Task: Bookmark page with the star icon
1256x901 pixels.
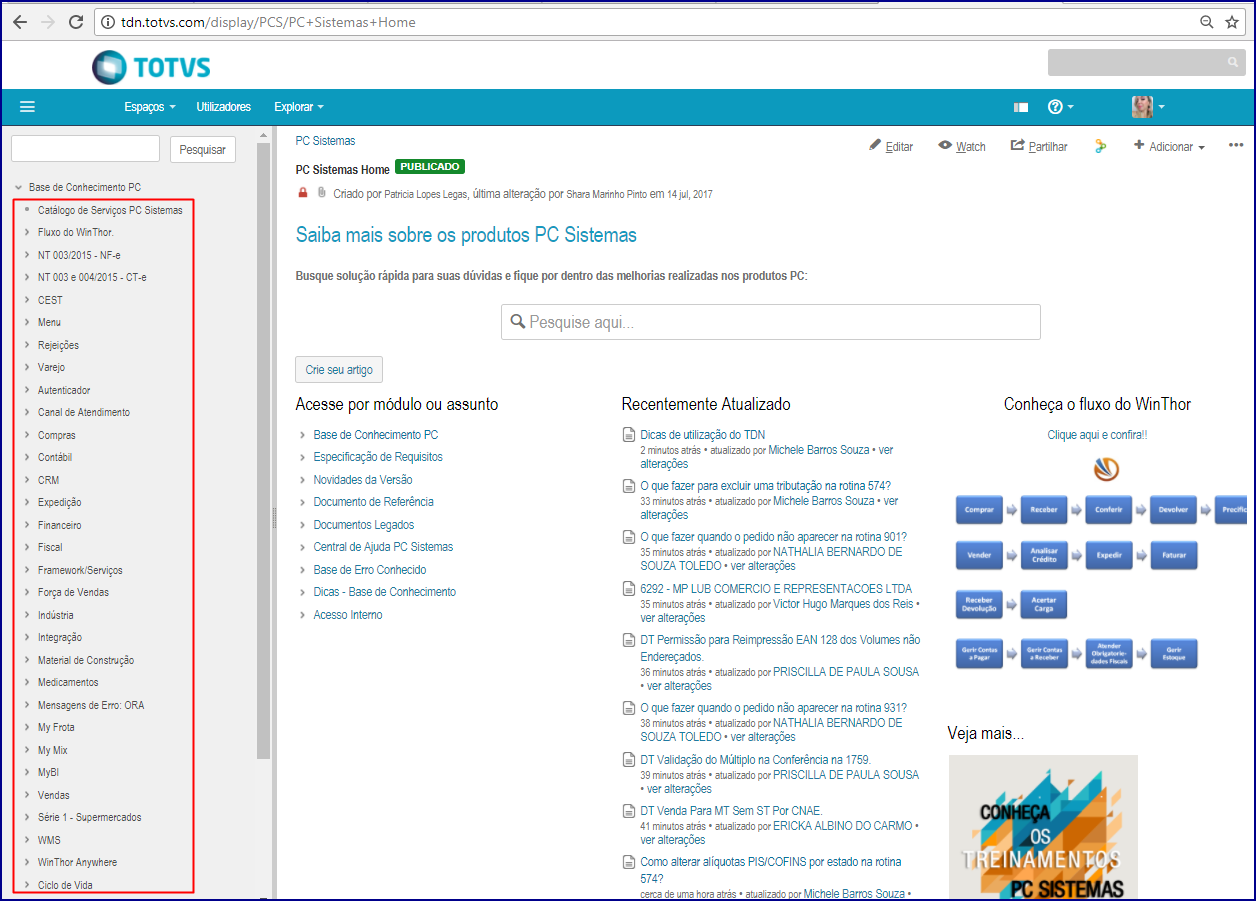Action: click(1232, 22)
